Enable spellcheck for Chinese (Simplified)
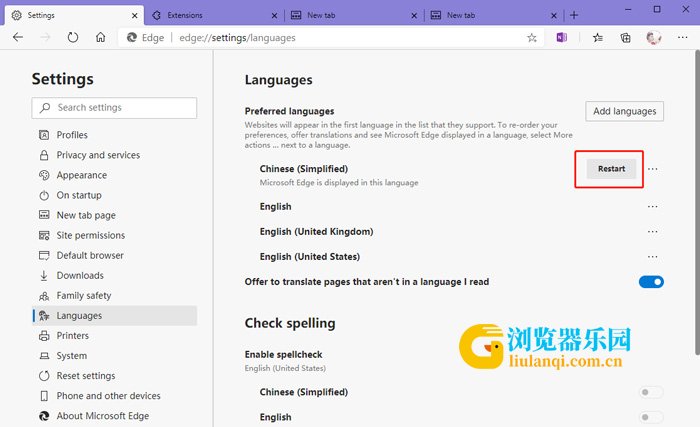Viewport: 700px width, 427px height. tap(651, 393)
